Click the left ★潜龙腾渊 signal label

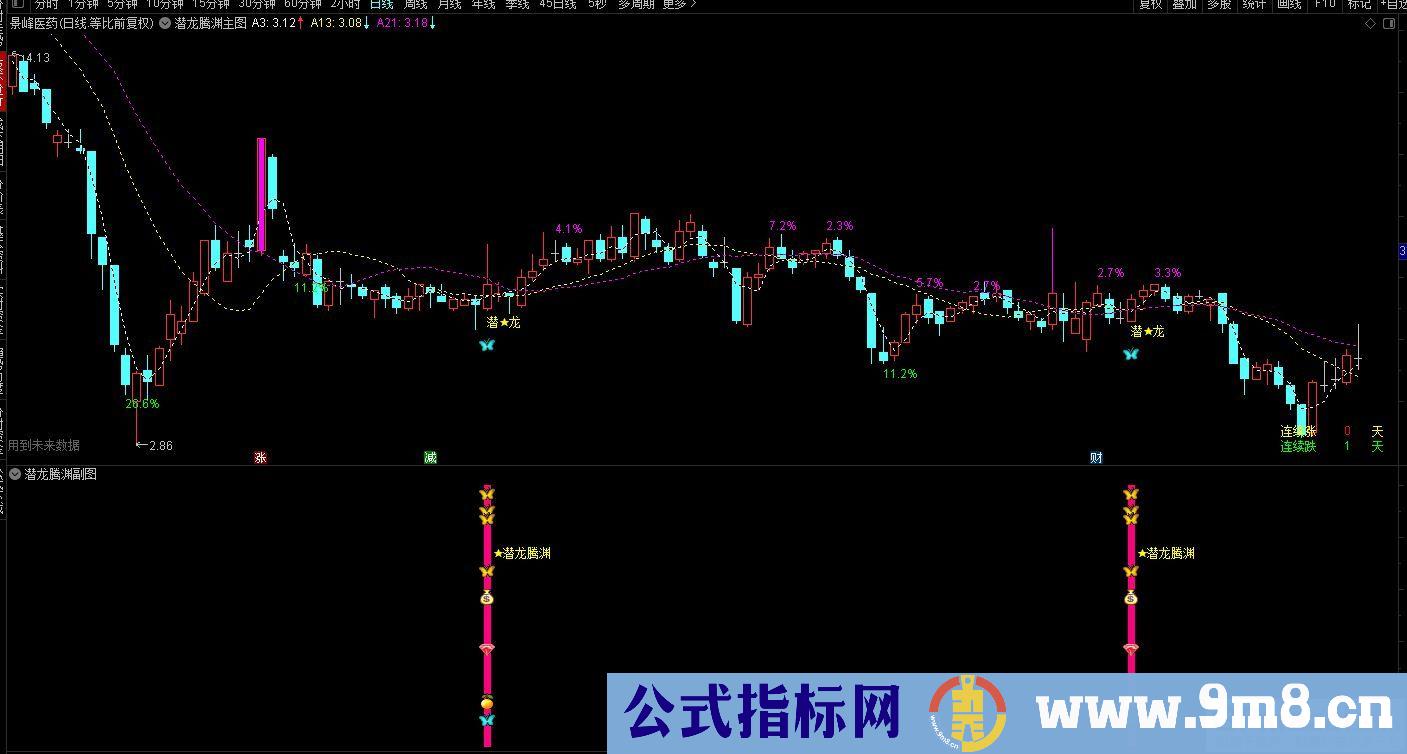(x=522, y=553)
